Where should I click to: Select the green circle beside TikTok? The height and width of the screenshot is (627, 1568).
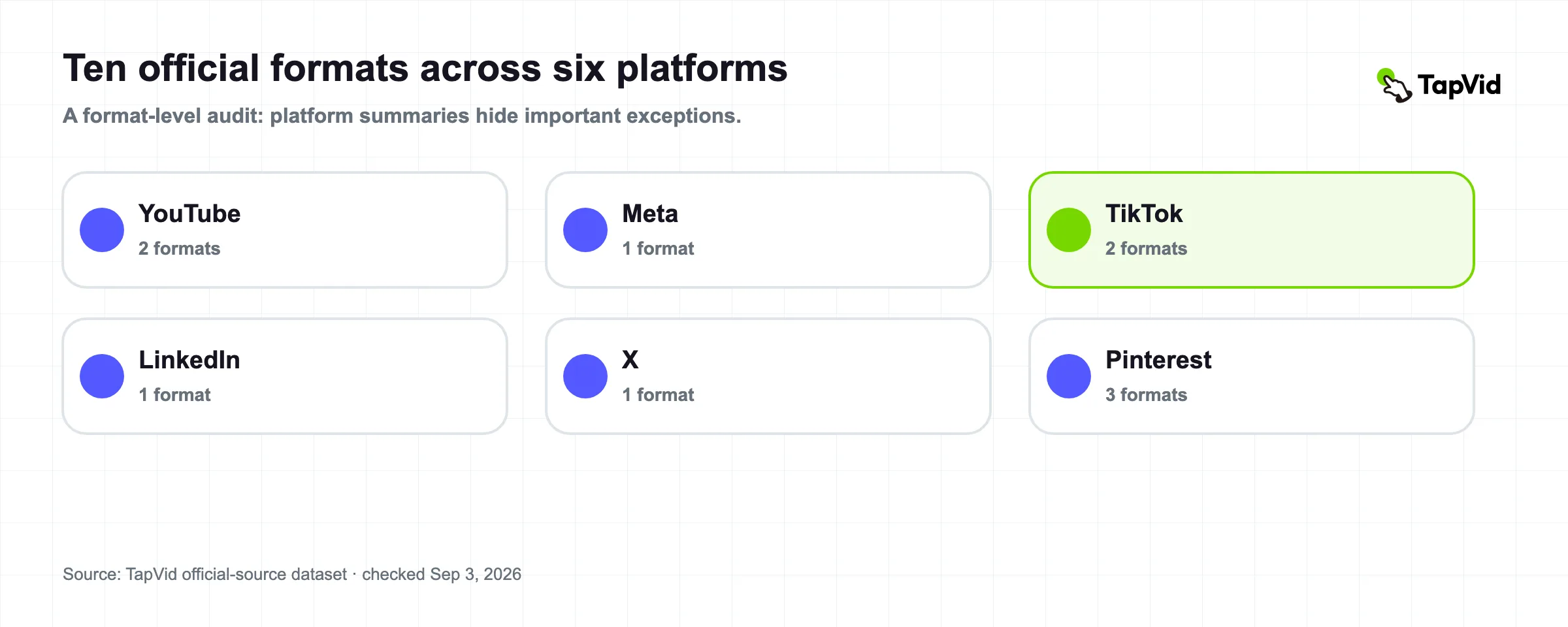pos(1069,230)
